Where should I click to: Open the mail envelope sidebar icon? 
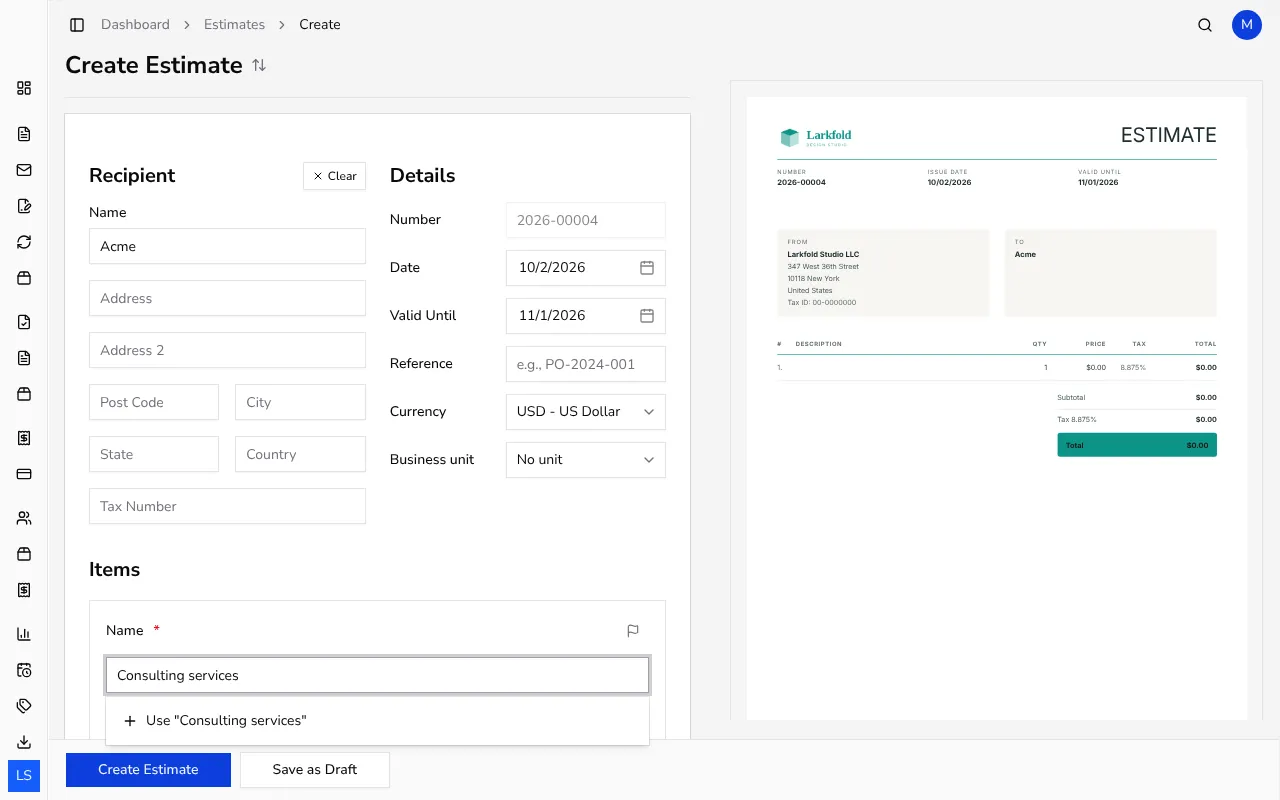[x=24, y=170]
